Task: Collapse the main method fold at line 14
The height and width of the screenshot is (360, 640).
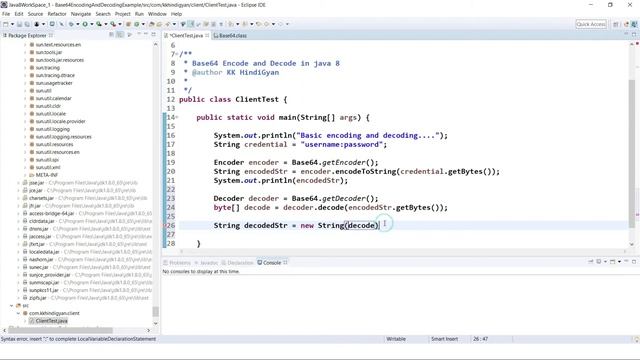Action: pos(177,118)
